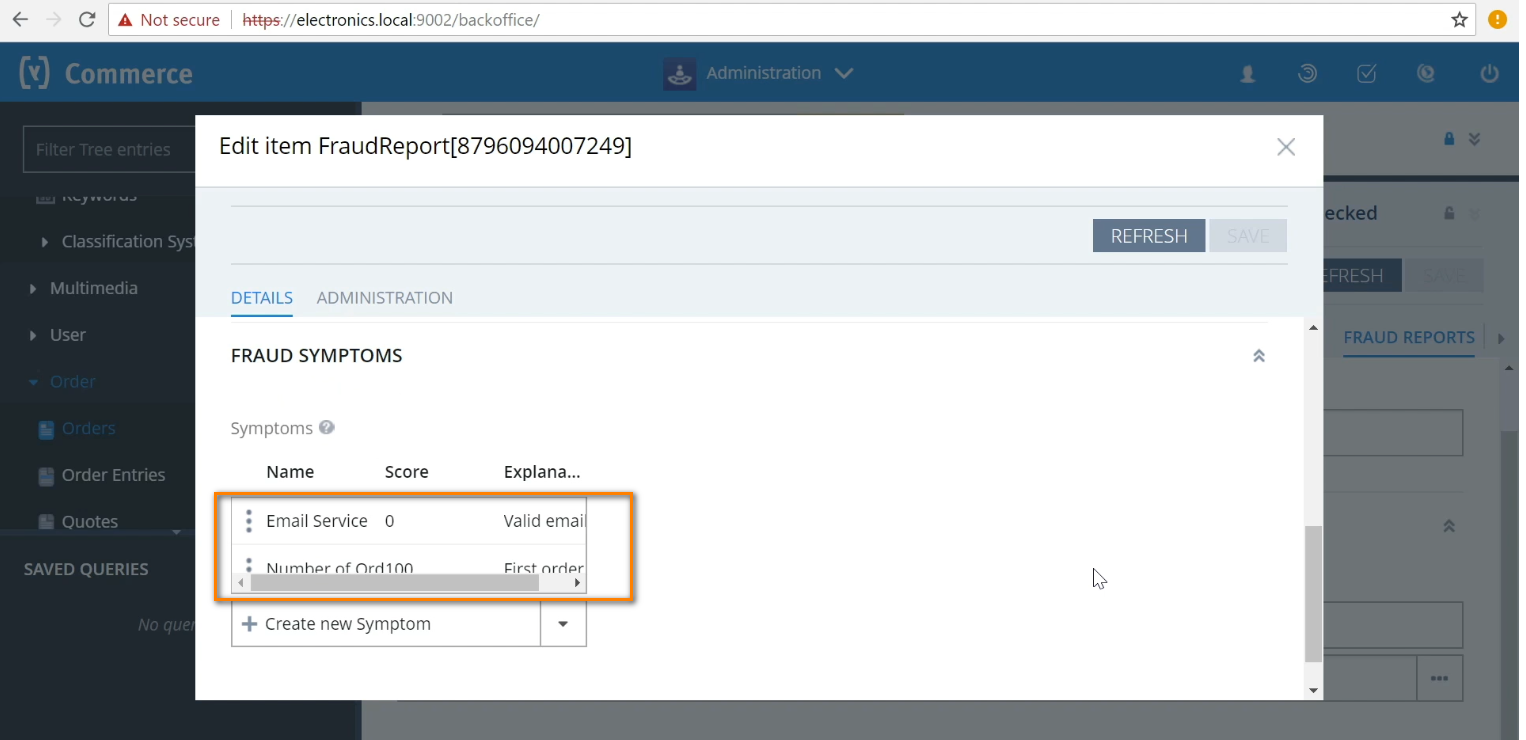Switch to the DETAILS tab
Screen dimensions: 1526x740
coord(262,298)
